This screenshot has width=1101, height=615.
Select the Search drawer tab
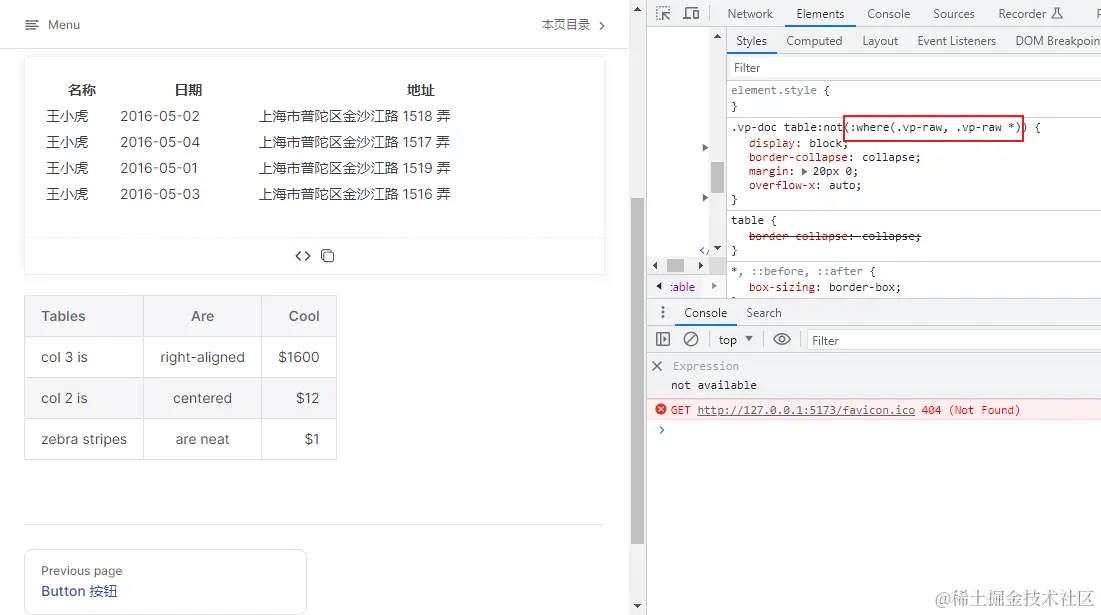pyautogui.click(x=763, y=312)
